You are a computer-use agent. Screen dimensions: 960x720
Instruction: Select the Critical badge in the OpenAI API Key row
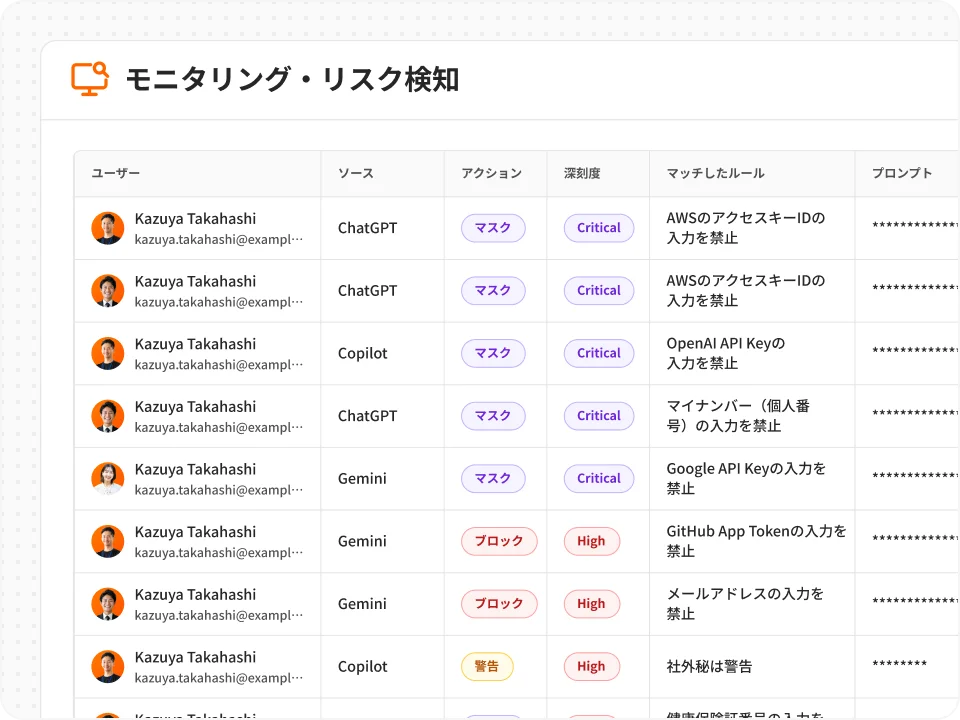[599, 353]
